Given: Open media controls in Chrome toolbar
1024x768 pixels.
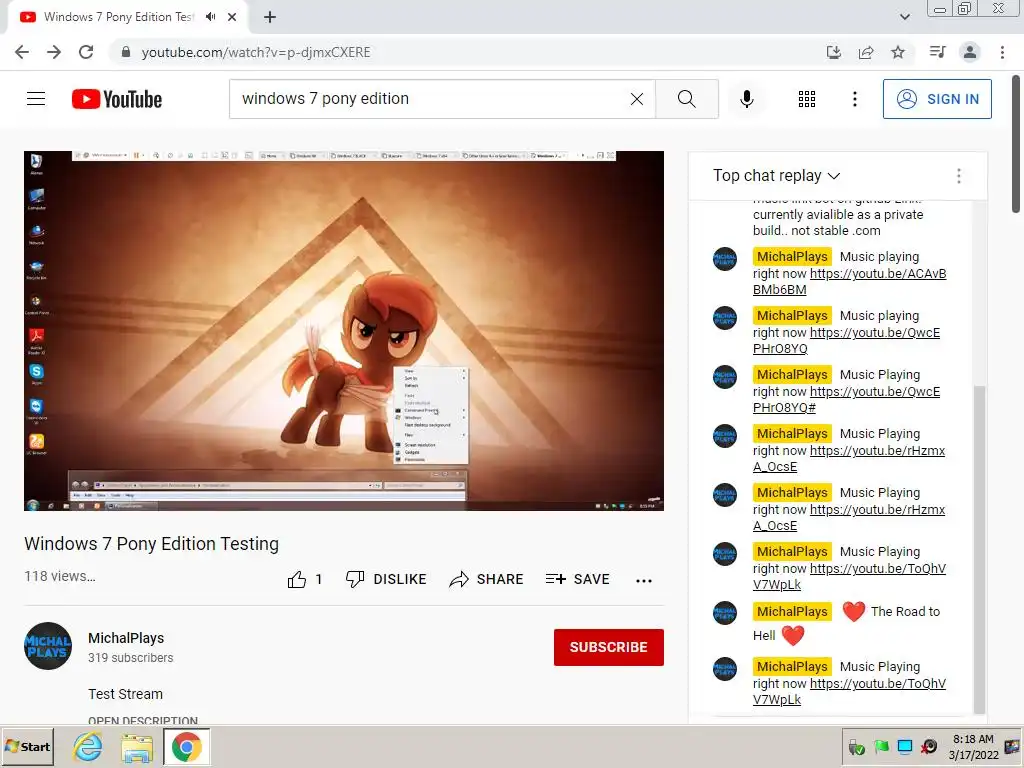Looking at the screenshot, I should click(937, 52).
